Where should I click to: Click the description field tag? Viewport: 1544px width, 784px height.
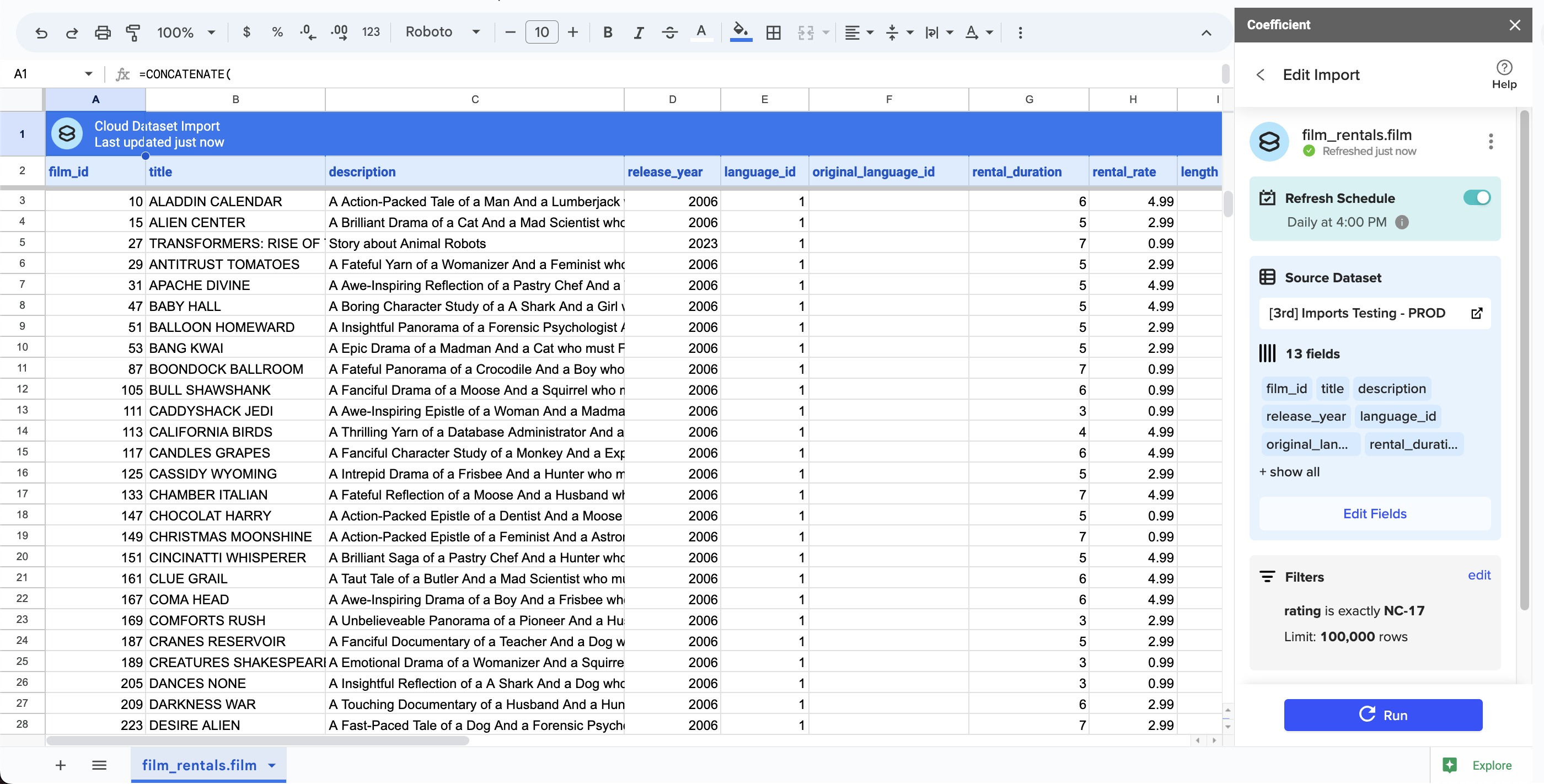[x=1391, y=388]
